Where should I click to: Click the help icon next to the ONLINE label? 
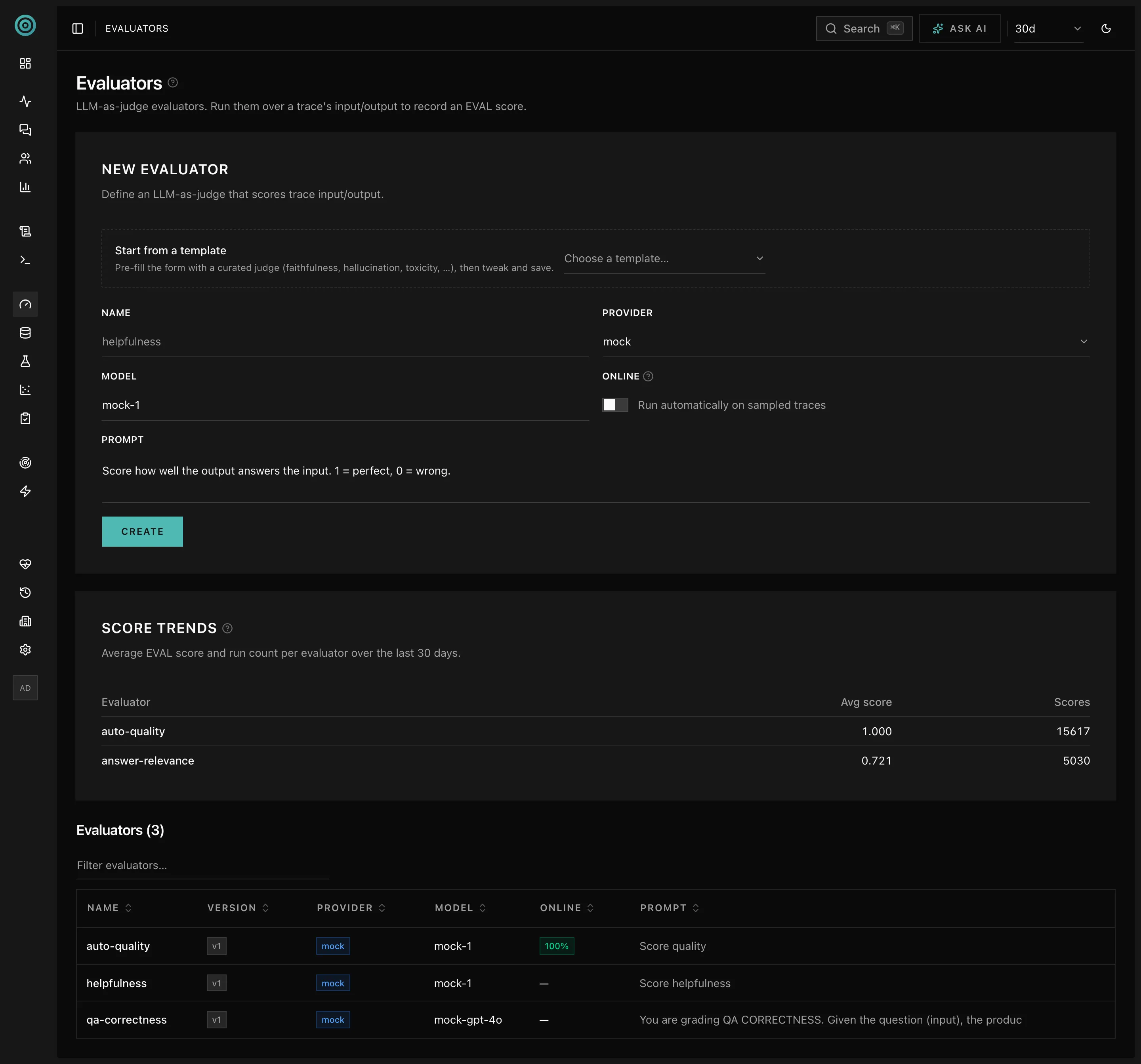(648, 376)
